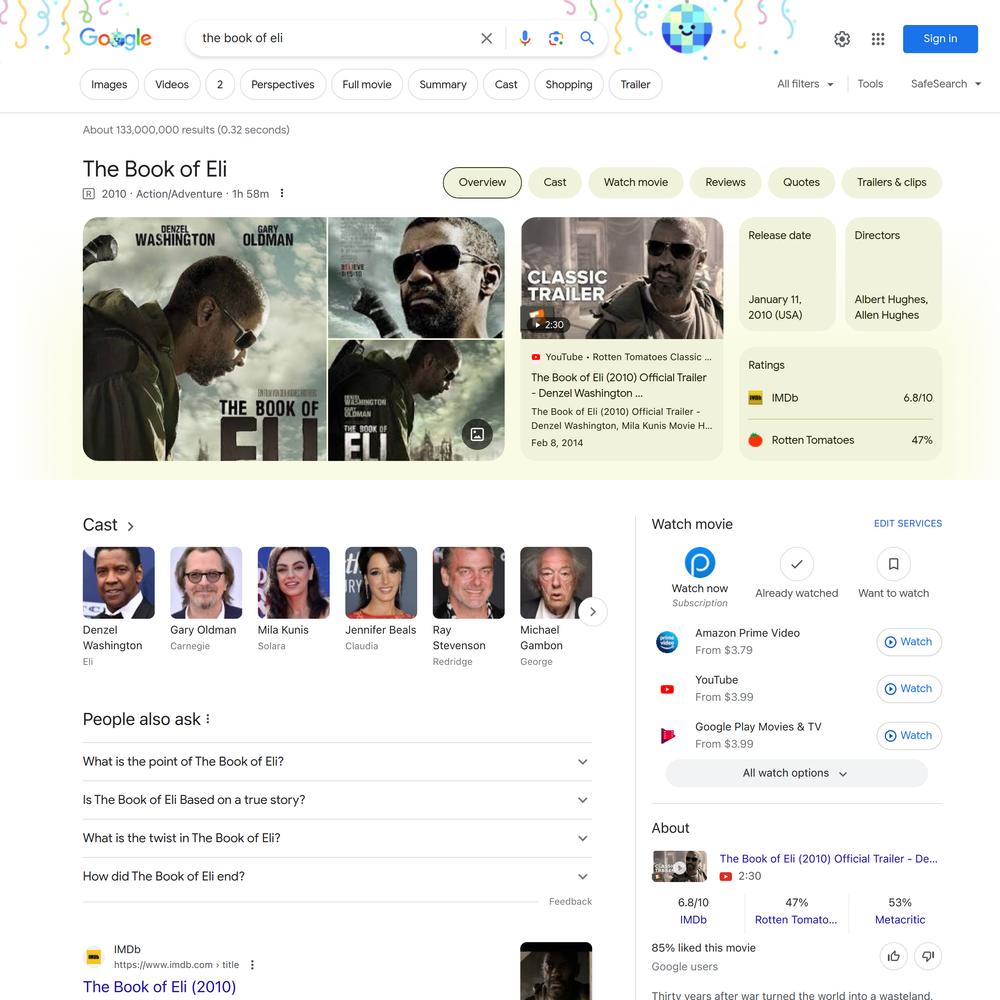Click Feedback link
Viewport: 1000px width, 1000px height.
570,901
